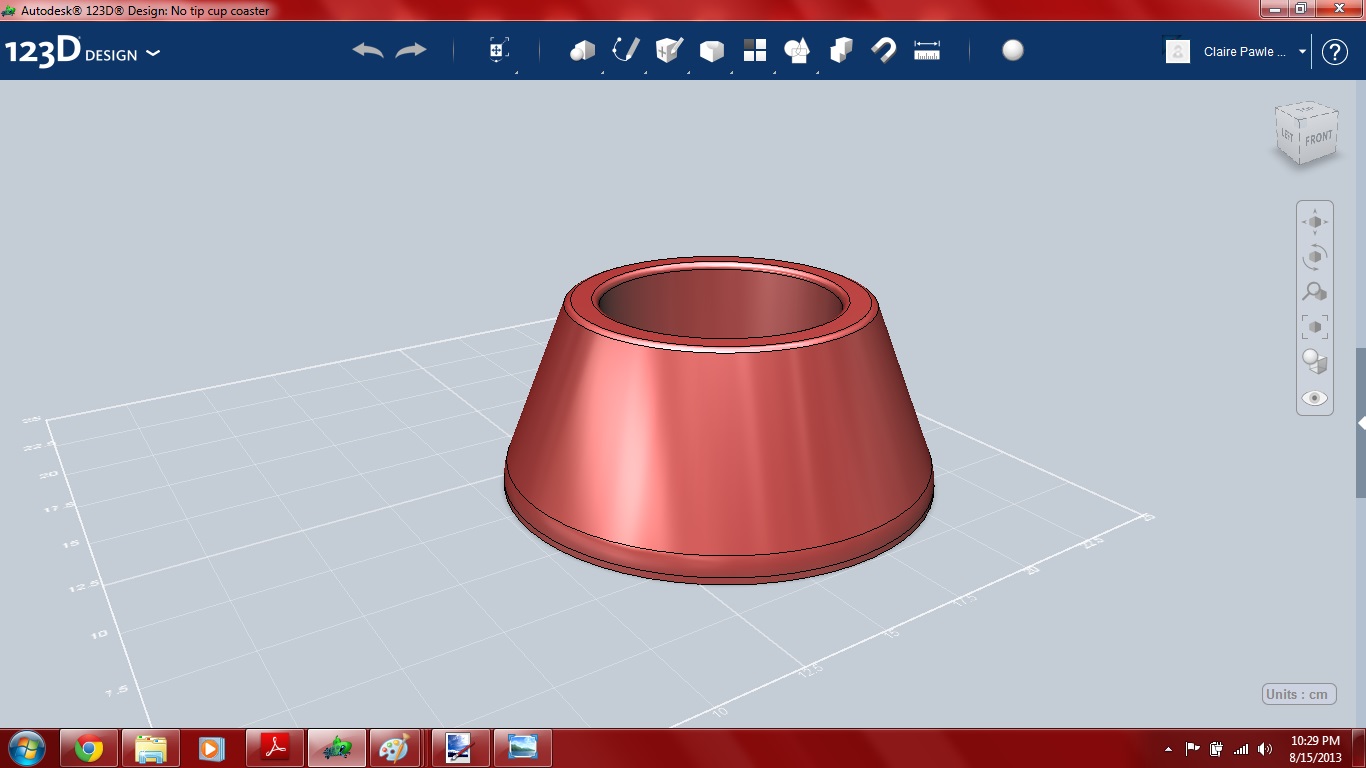This screenshot has width=1366, height=768.
Task: Select the Snap magnet tool
Action: coord(884,51)
